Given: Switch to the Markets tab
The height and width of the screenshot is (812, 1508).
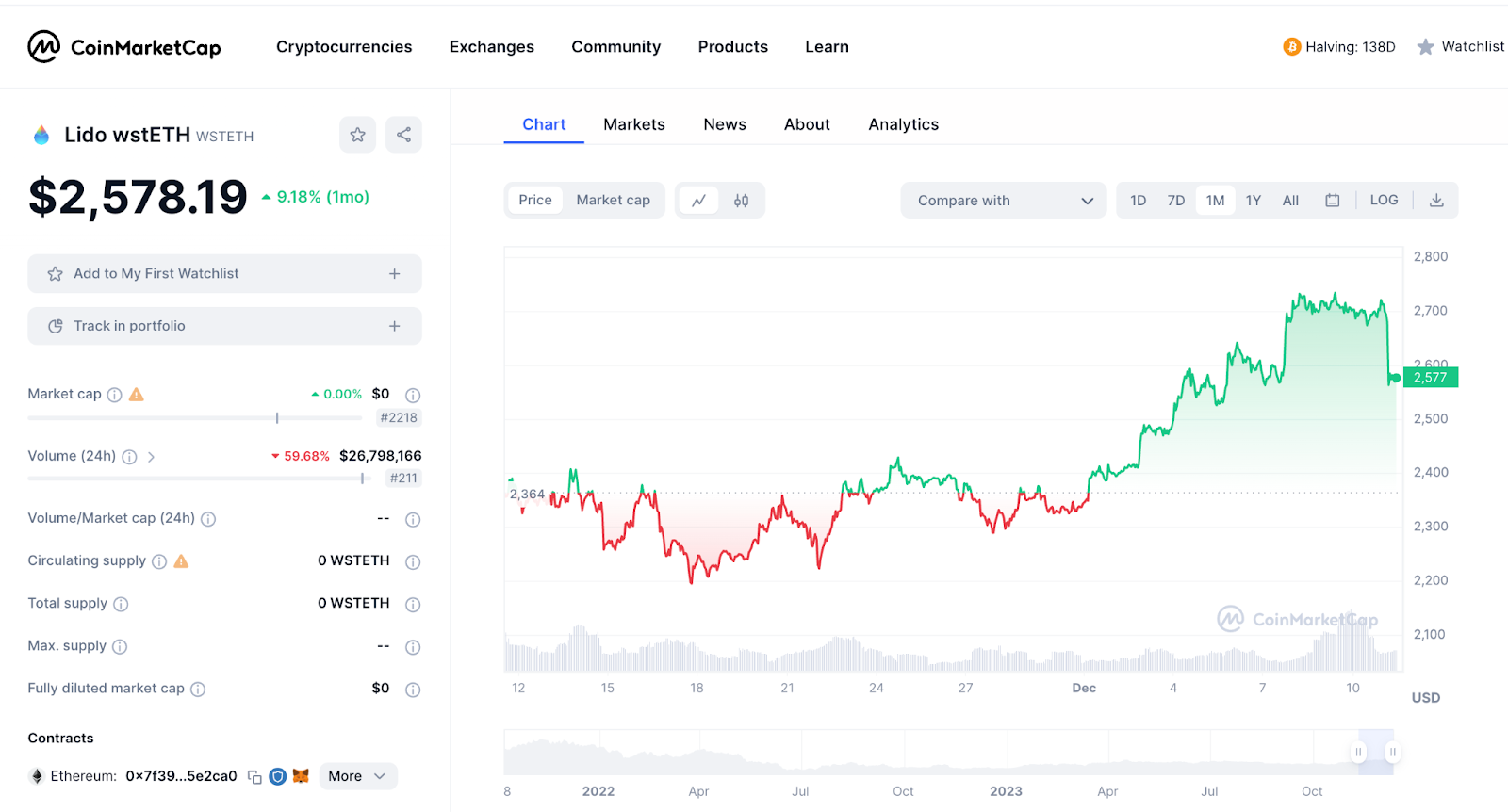Looking at the screenshot, I should point(634,124).
